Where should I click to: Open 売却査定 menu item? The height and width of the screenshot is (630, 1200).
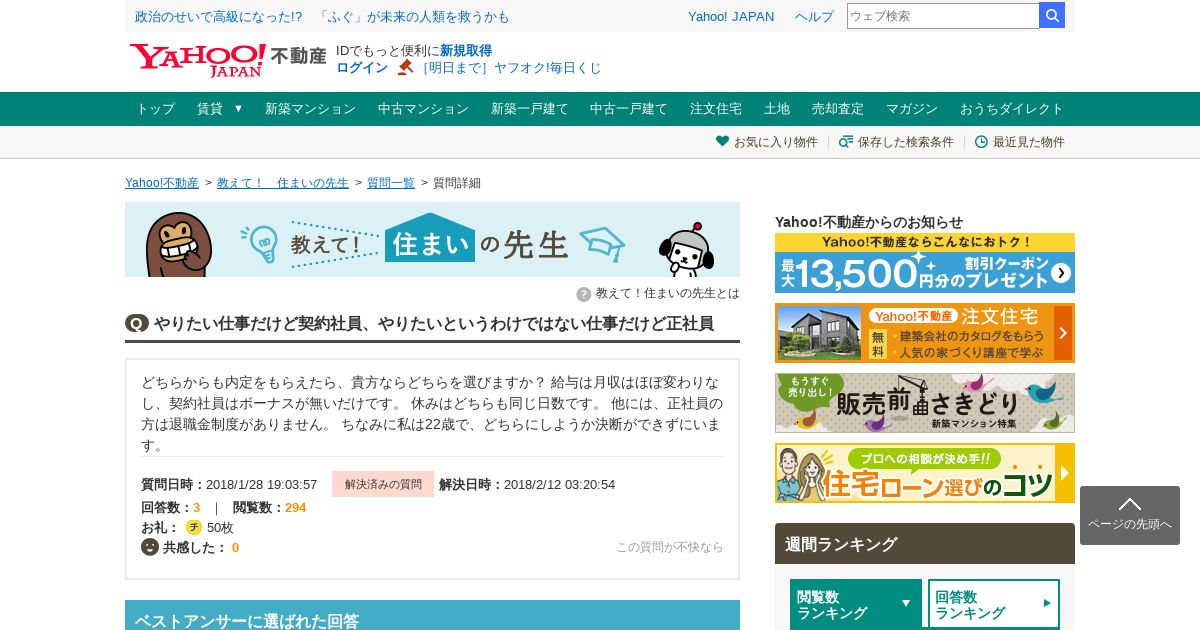838,109
